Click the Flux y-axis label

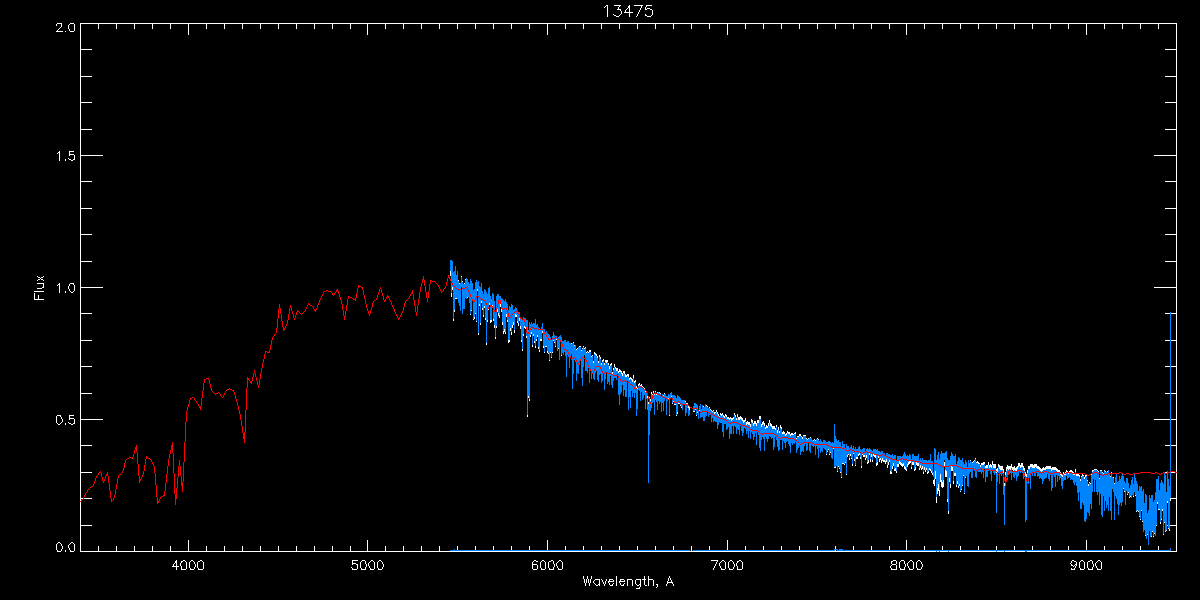point(40,288)
